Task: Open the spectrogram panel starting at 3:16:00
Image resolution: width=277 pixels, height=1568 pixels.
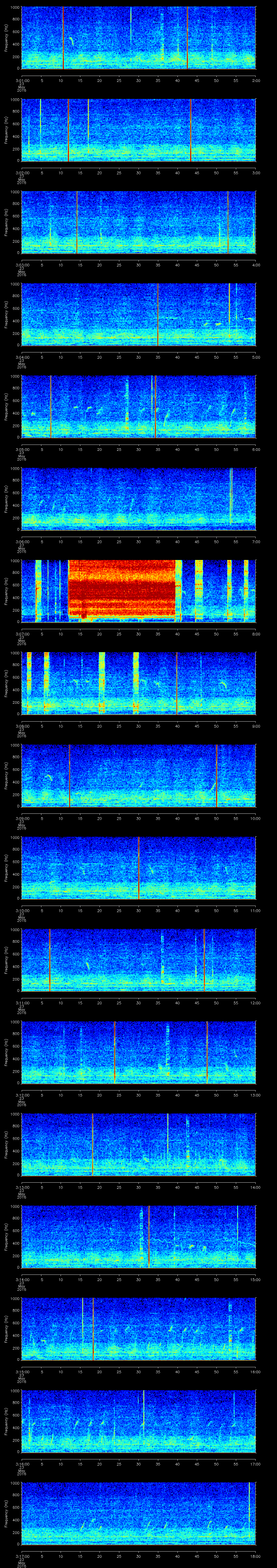Action: [x=139, y=1421]
